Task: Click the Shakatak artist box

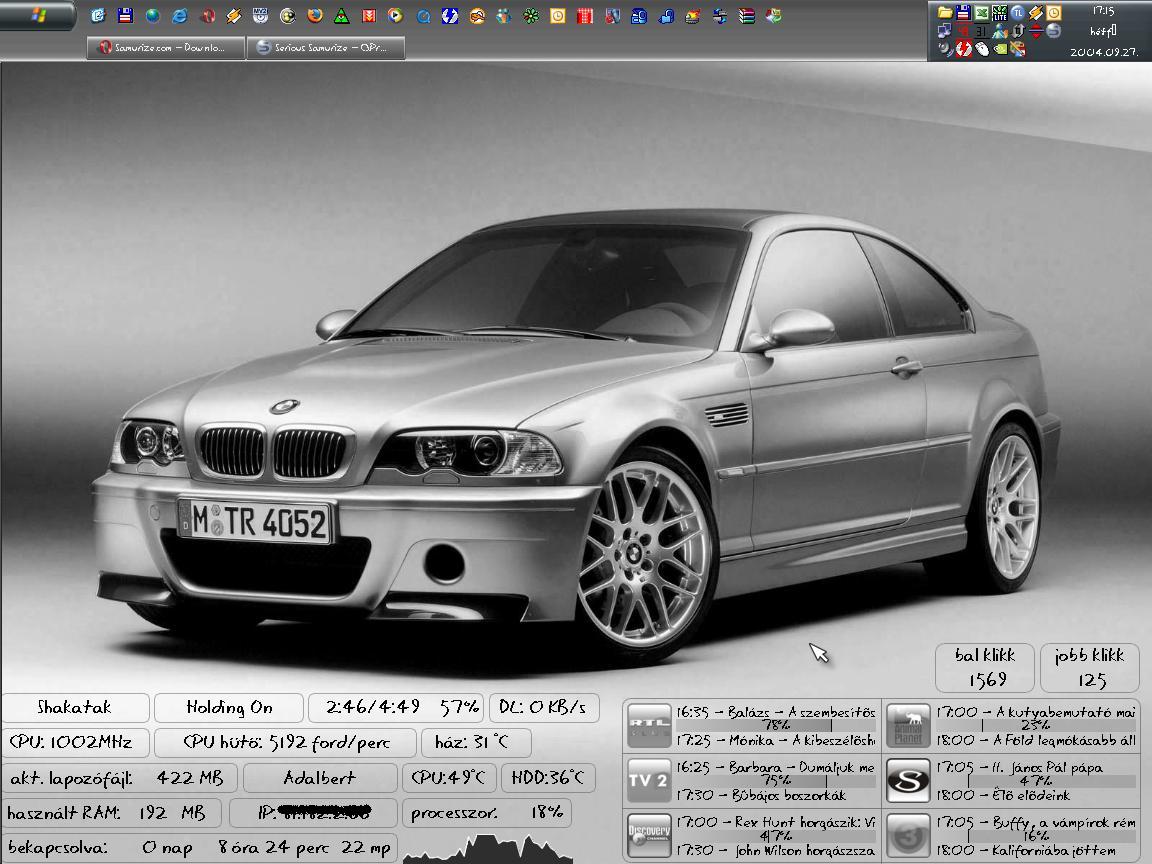Action: point(76,708)
